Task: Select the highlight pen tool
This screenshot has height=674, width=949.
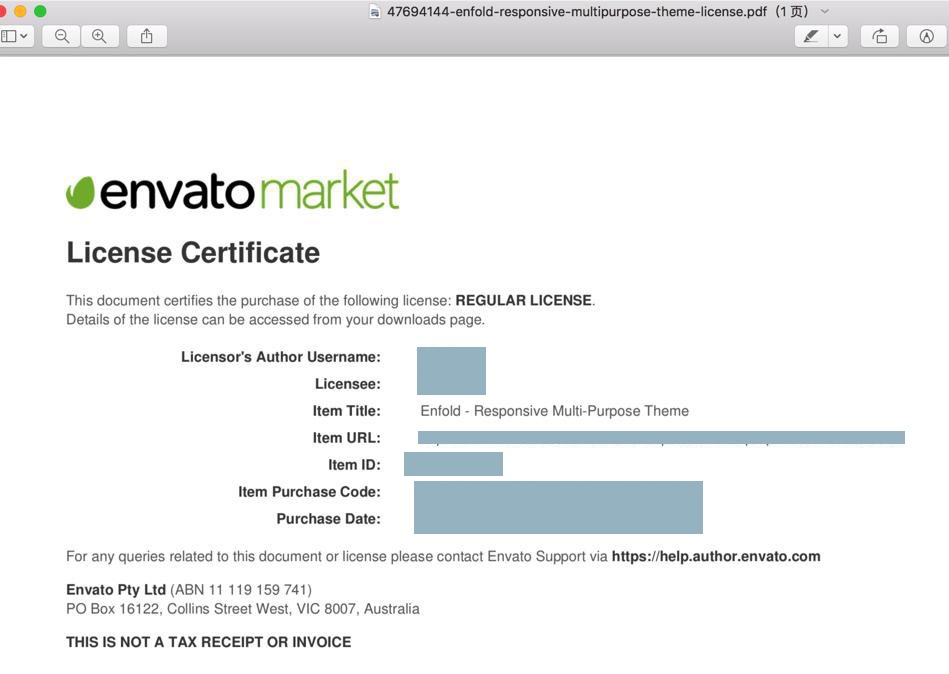Action: coord(811,36)
